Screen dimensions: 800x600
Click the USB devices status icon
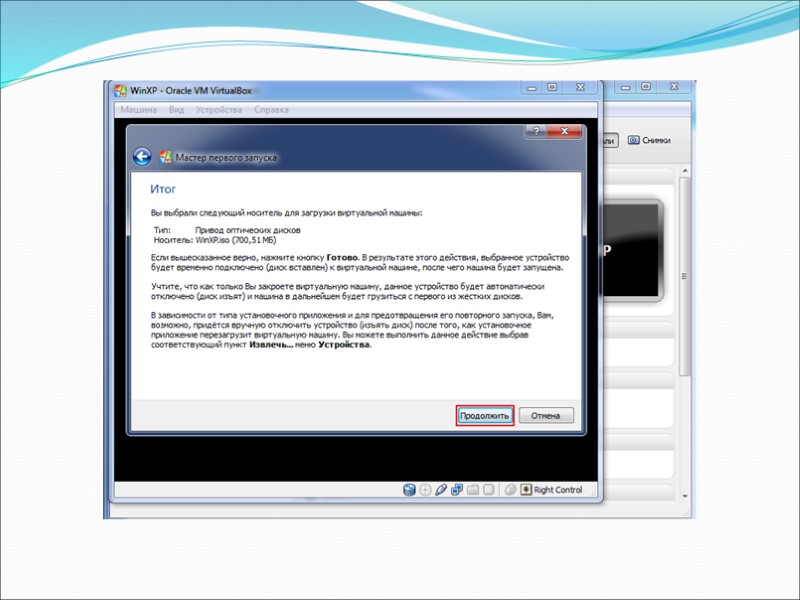441,490
